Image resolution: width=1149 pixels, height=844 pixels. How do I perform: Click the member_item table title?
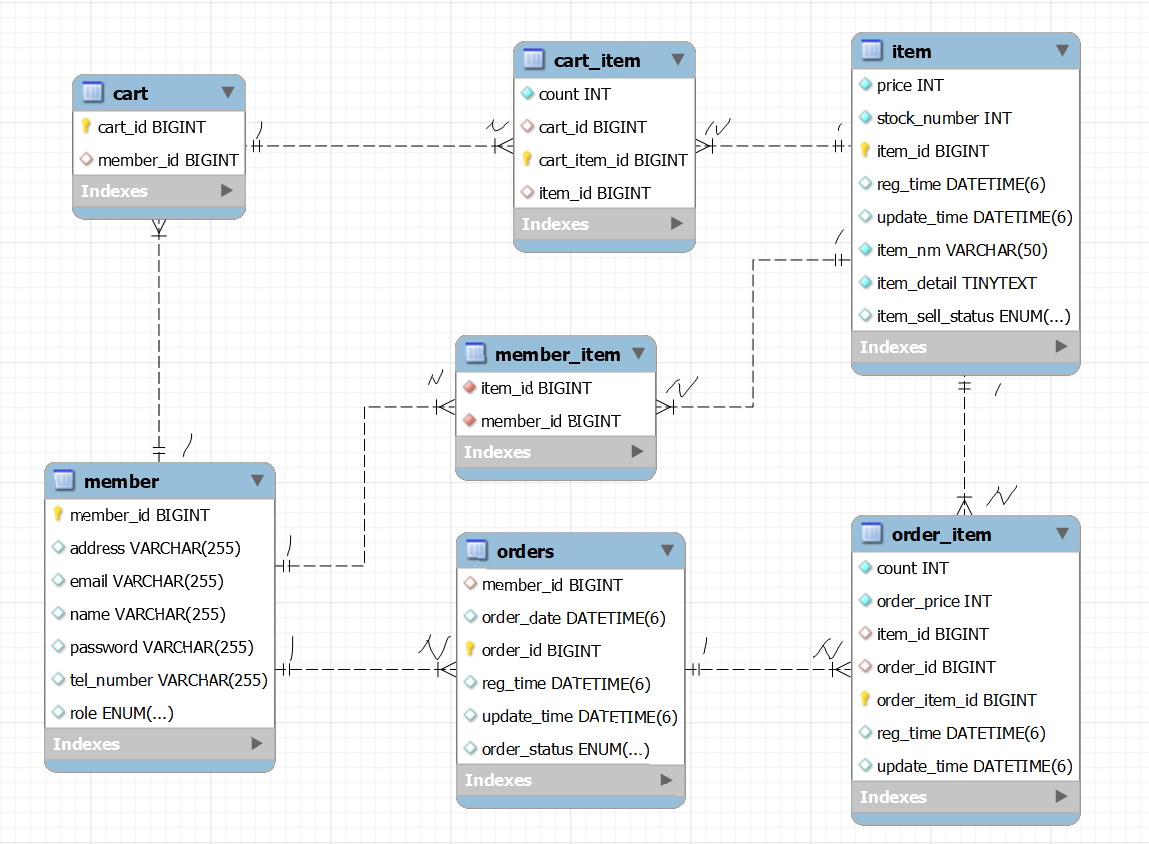(x=558, y=355)
